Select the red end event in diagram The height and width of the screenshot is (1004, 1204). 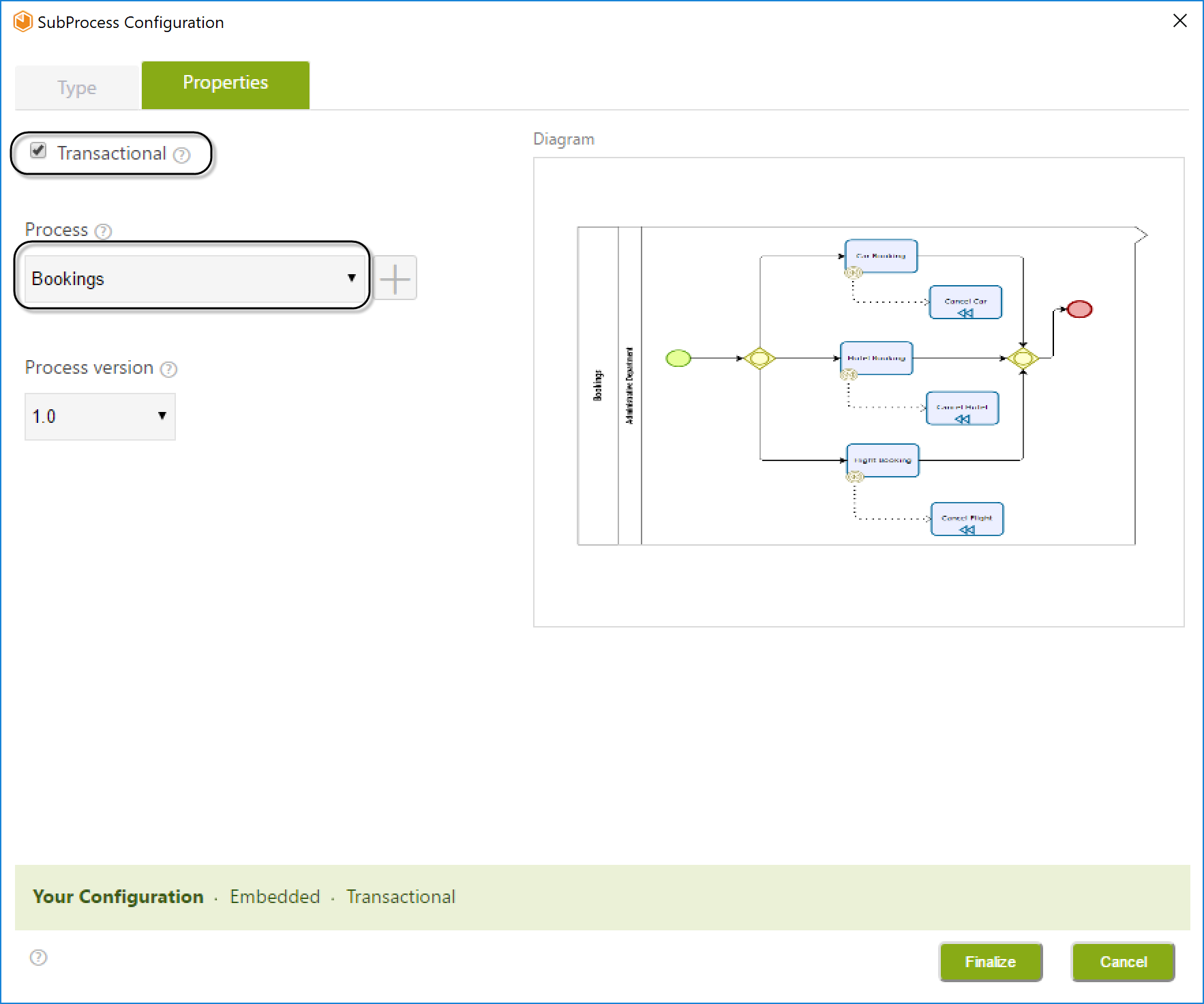[1079, 310]
